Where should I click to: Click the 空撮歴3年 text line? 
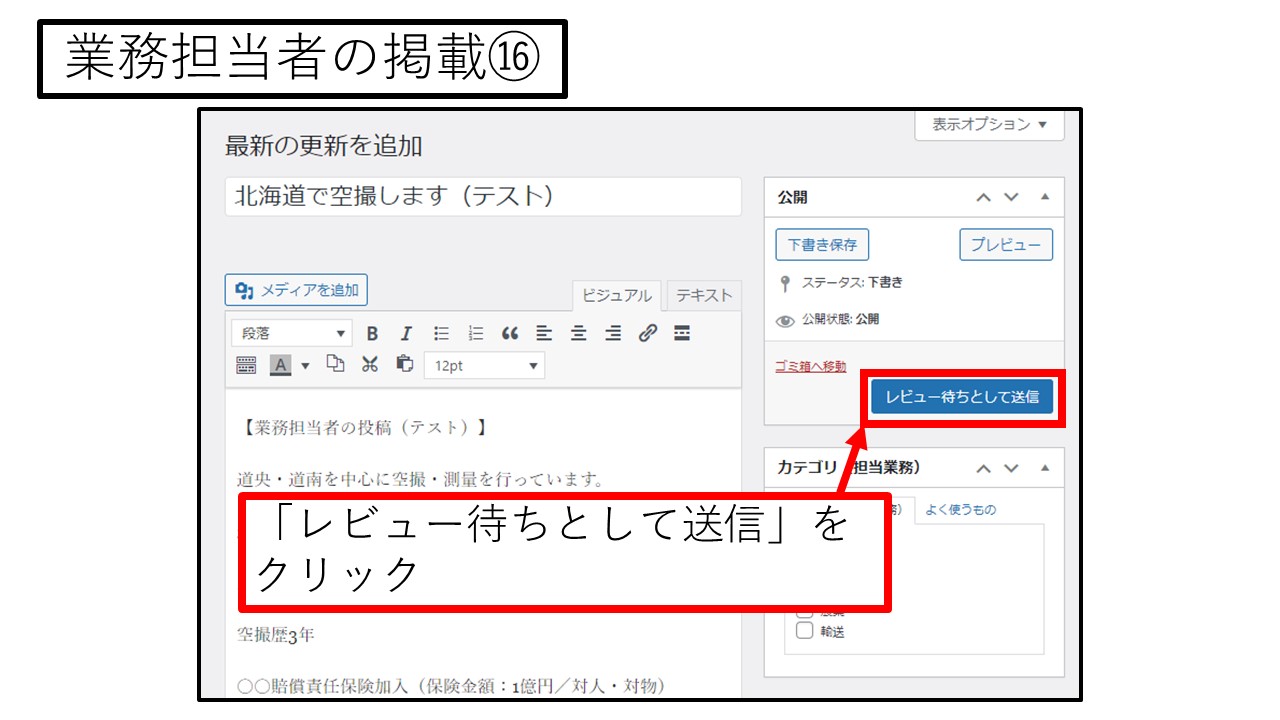pyautogui.click(x=276, y=635)
